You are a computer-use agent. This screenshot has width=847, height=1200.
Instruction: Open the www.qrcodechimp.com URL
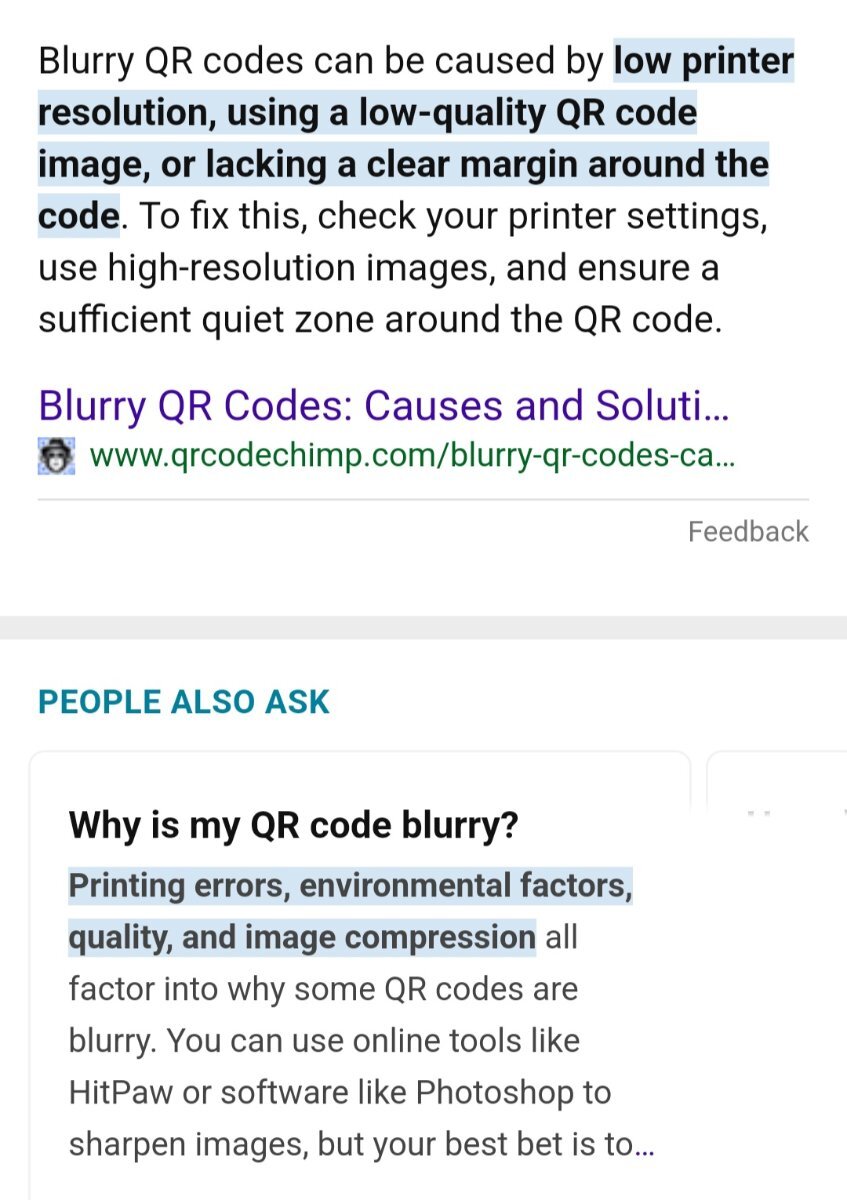[413, 457]
